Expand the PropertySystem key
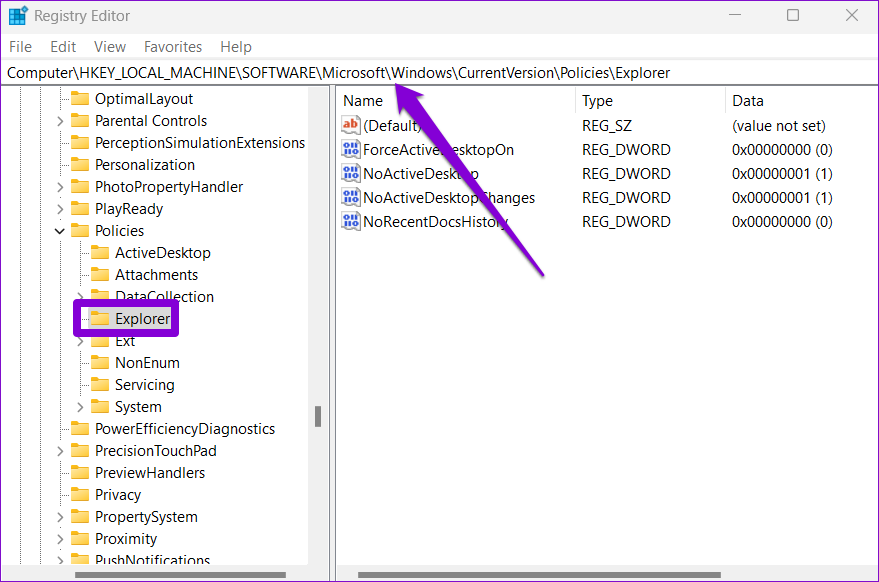Screen dimensions: 879x582 [x=60, y=516]
